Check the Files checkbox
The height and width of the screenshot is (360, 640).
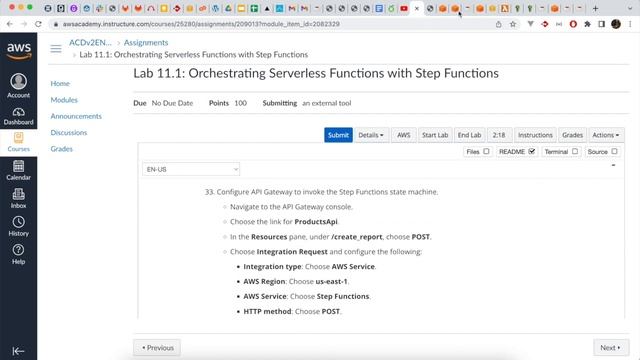tap(486, 151)
